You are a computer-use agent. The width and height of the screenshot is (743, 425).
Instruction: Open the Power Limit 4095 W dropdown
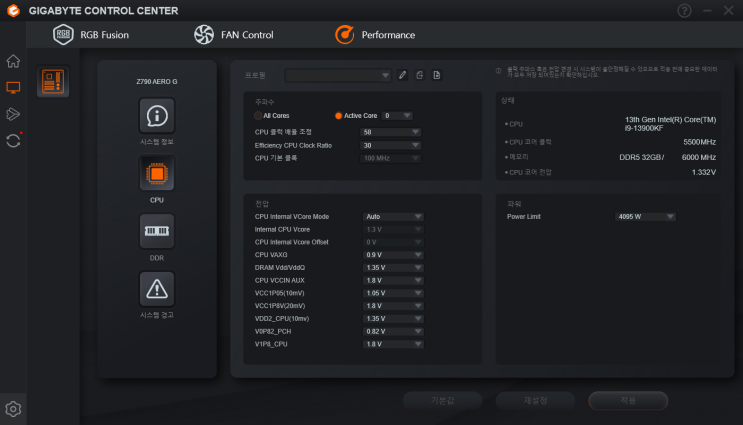click(x=645, y=217)
